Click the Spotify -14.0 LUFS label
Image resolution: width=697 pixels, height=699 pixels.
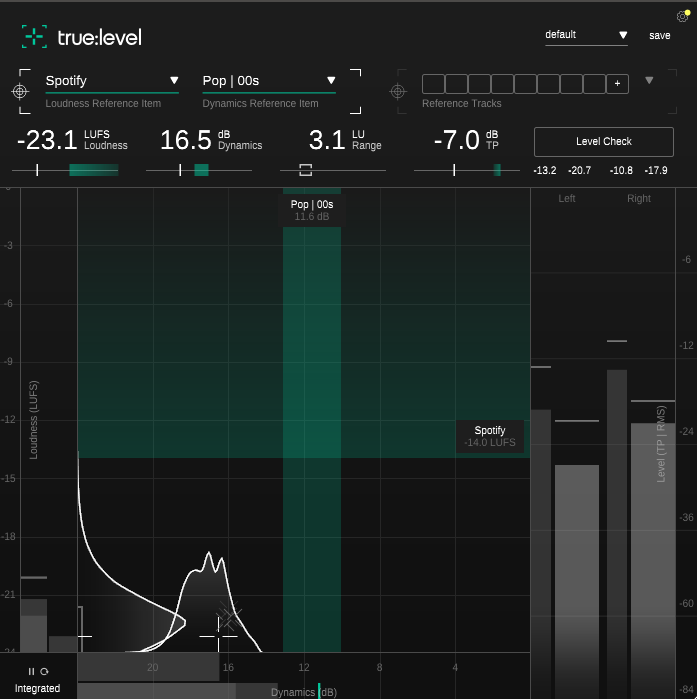tap(490, 436)
